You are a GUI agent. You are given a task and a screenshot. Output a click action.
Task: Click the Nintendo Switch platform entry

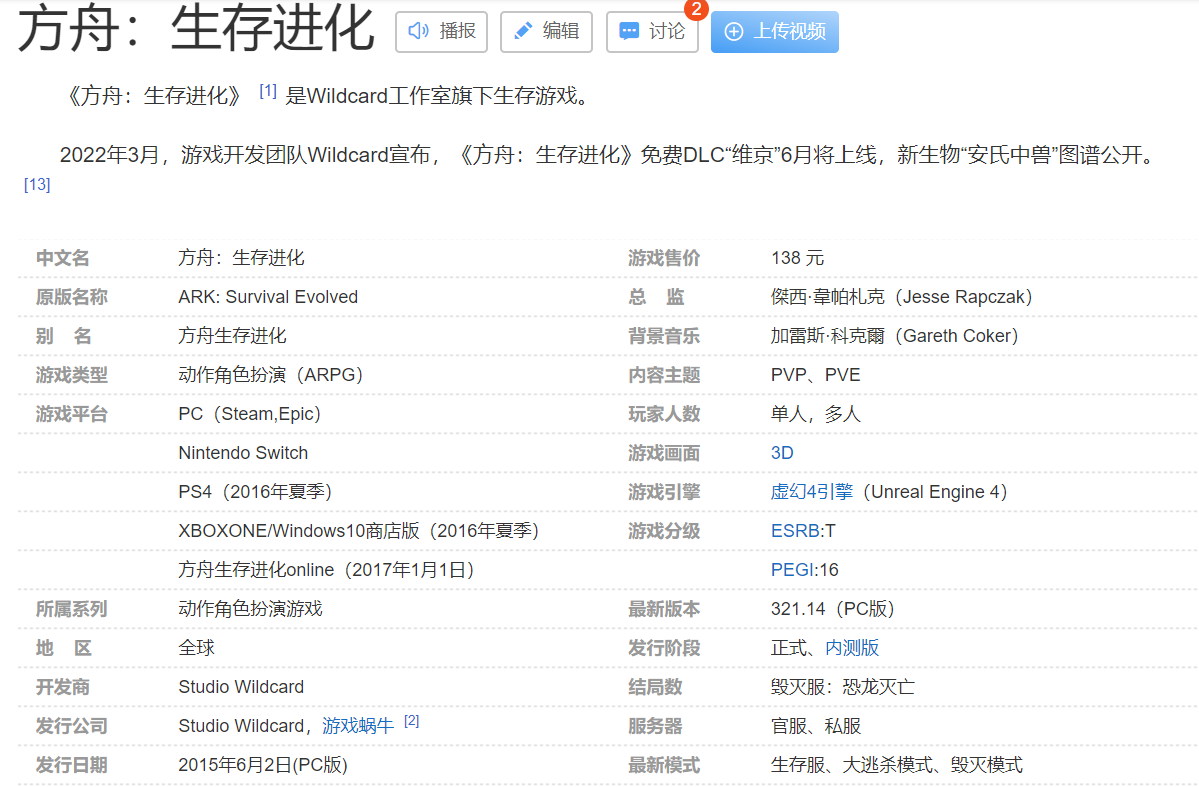click(x=243, y=453)
